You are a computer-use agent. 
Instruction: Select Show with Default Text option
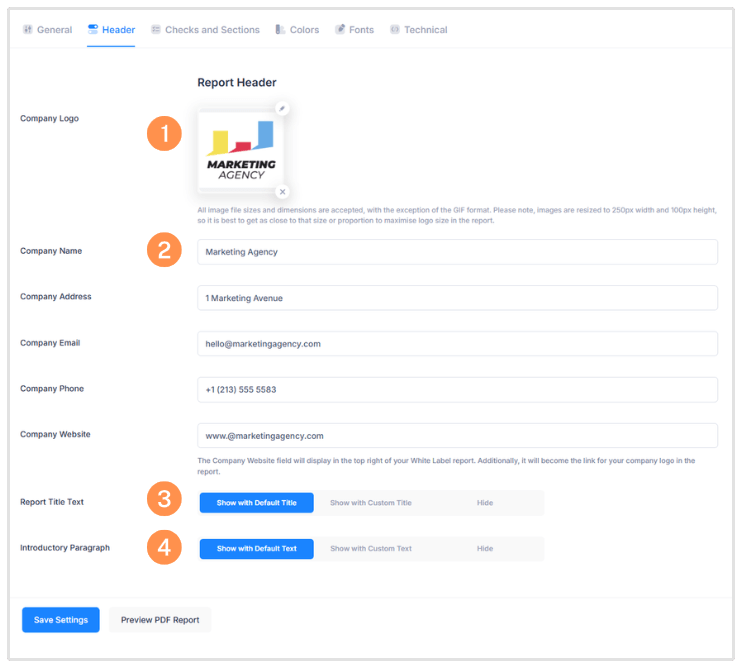pyautogui.click(x=257, y=549)
